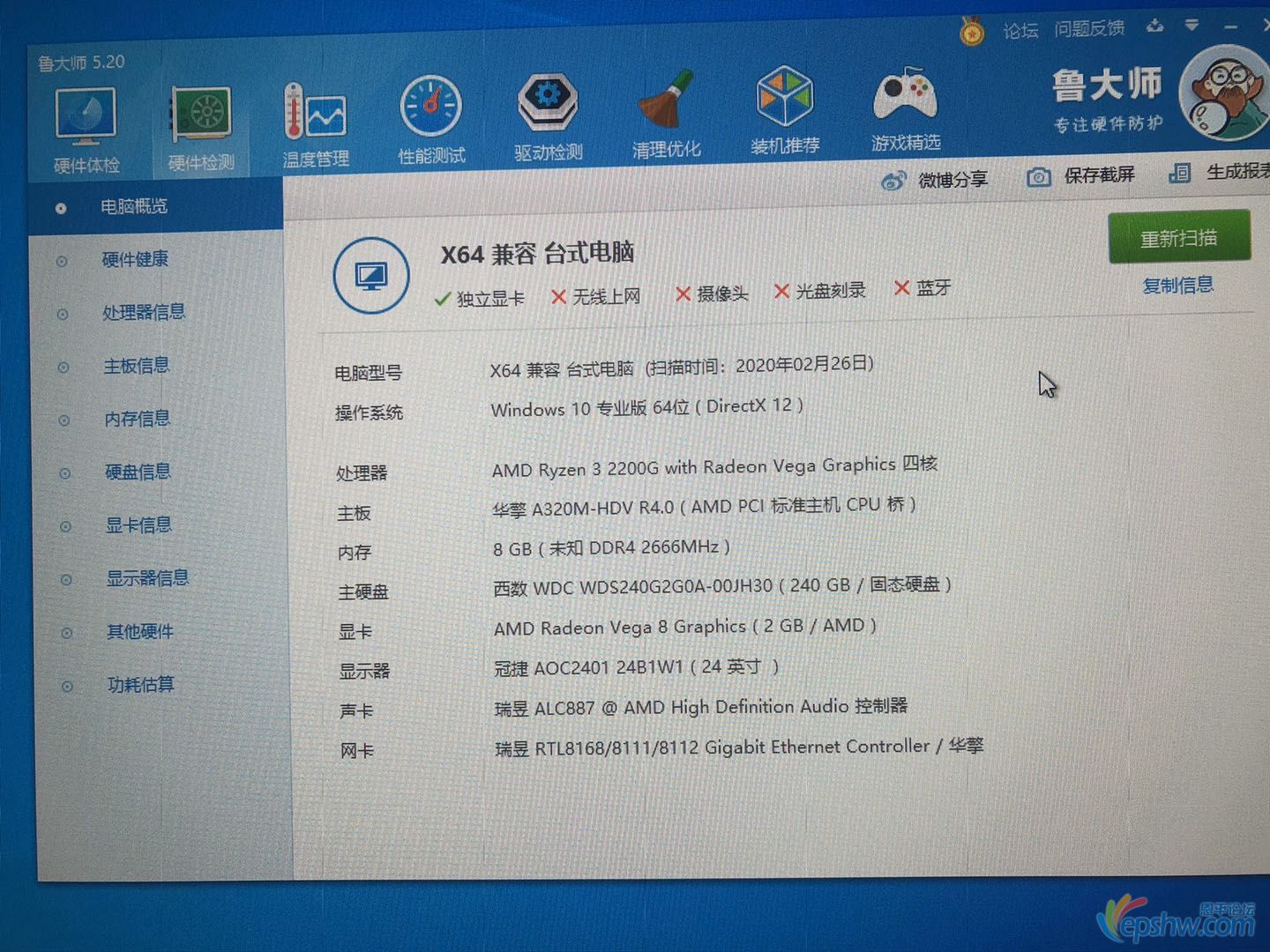
Task: Click the report icon of 生成报表
Action: (1179, 173)
